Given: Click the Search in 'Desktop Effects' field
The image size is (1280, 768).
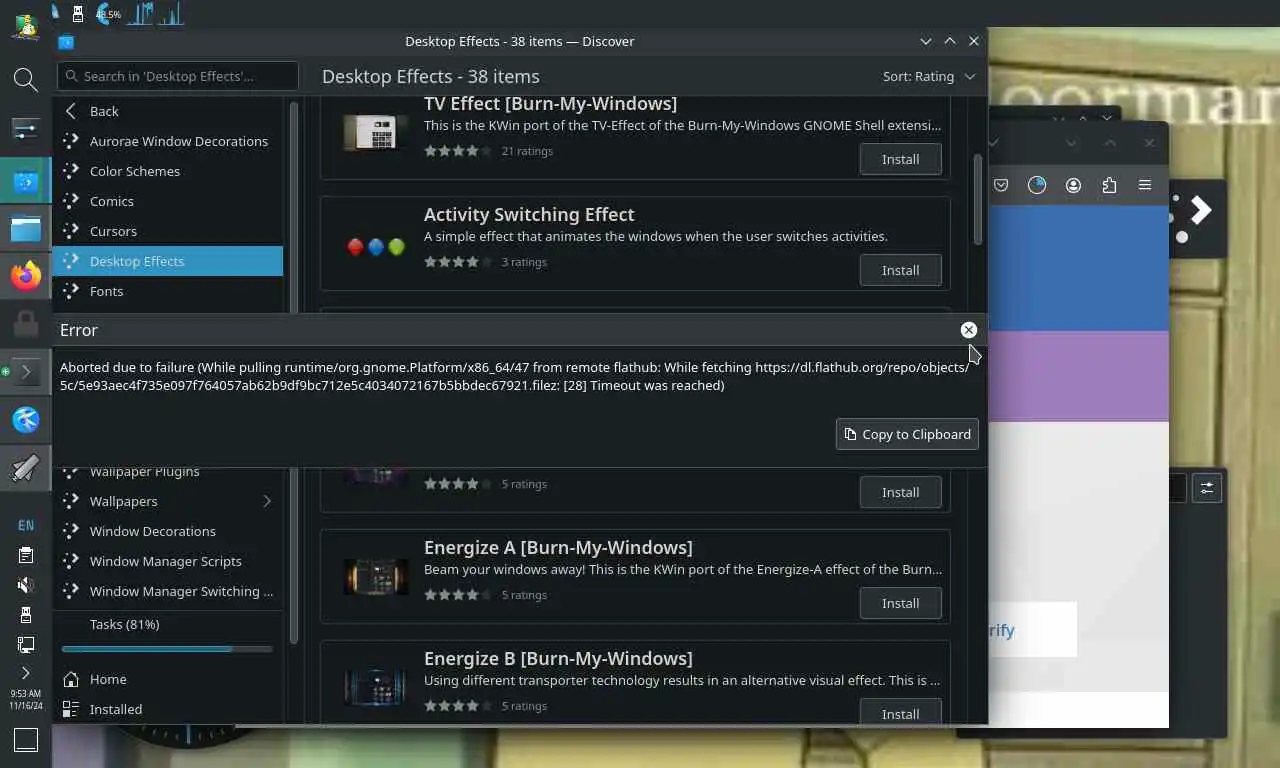Looking at the screenshot, I should pos(178,76).
